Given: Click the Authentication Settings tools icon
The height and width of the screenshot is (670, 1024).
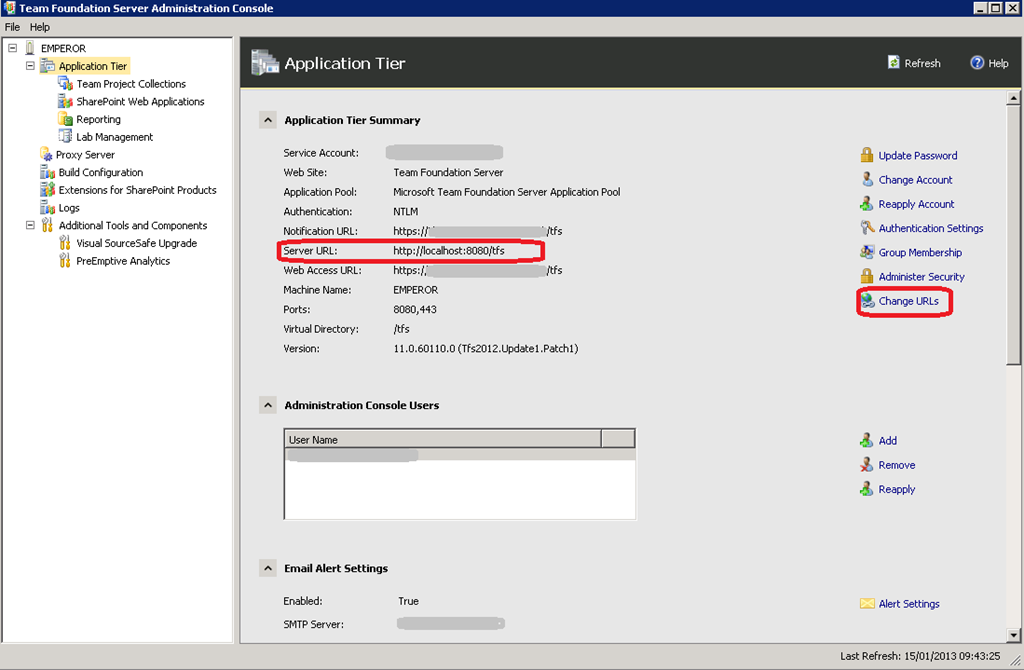Looking at the screenshot, I should 867,228.
